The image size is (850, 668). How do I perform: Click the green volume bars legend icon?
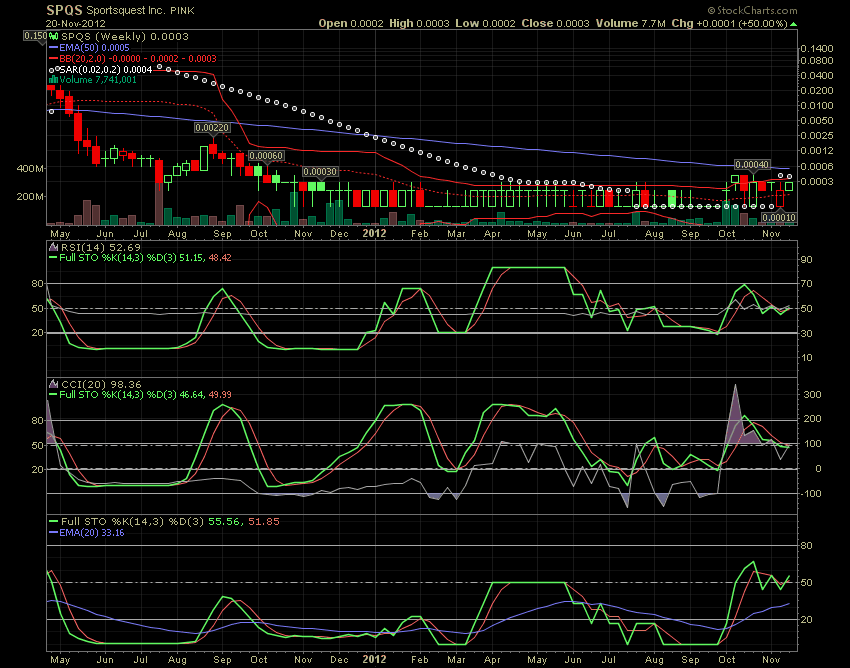(x=54, y=80)
